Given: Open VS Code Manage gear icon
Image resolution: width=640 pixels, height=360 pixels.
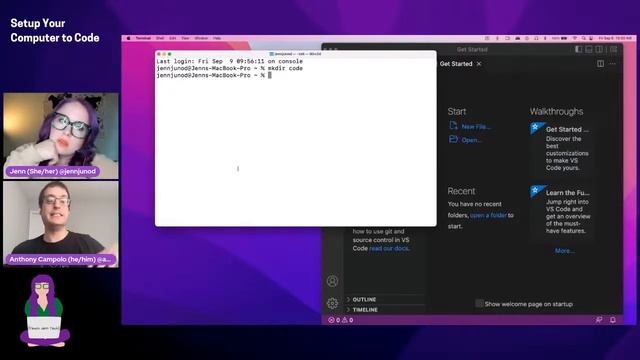Looking at the screenshot, I should tap(332, 303).
